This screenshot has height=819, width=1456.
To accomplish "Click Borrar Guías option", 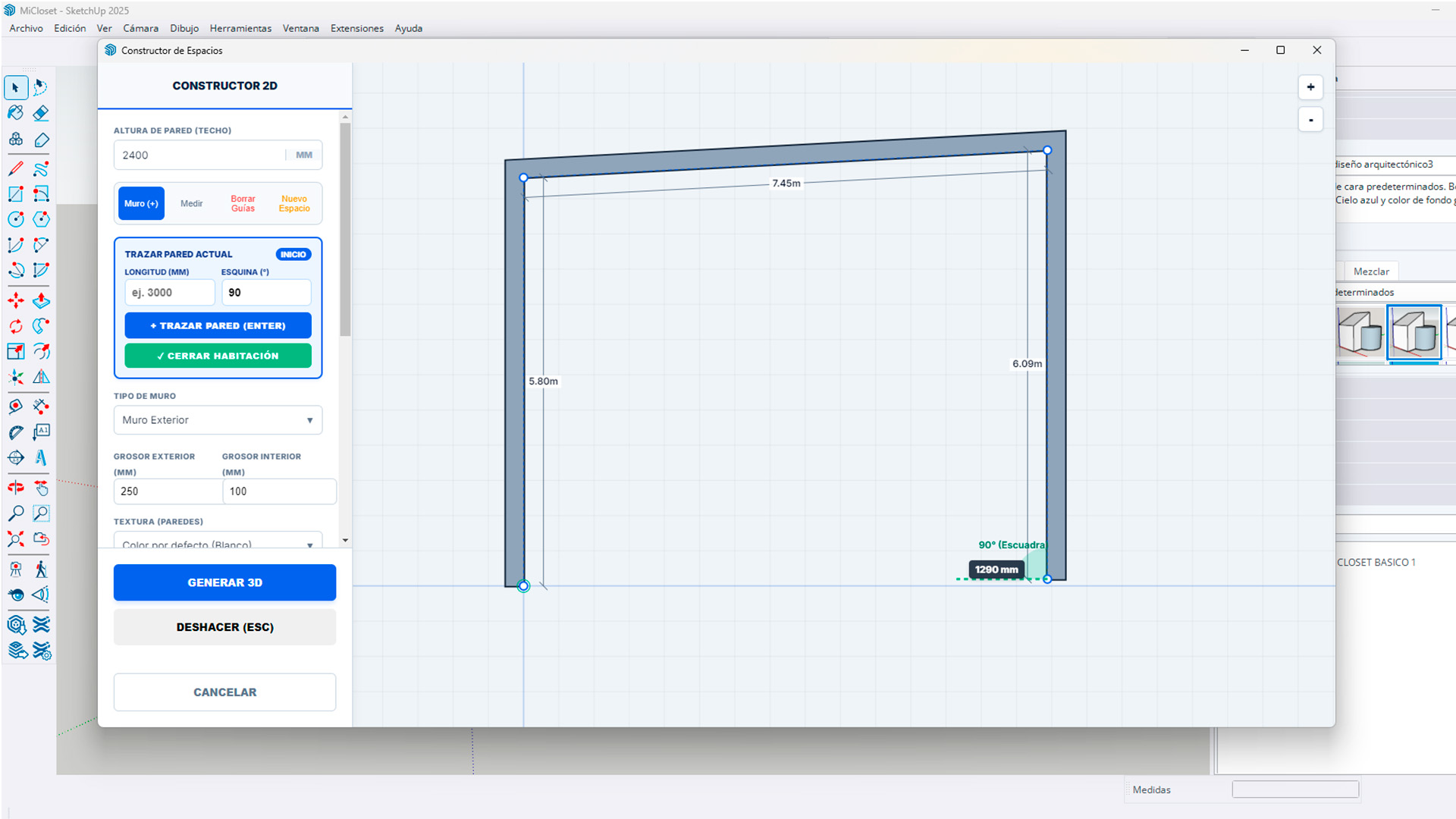I will tap(243, 203).
